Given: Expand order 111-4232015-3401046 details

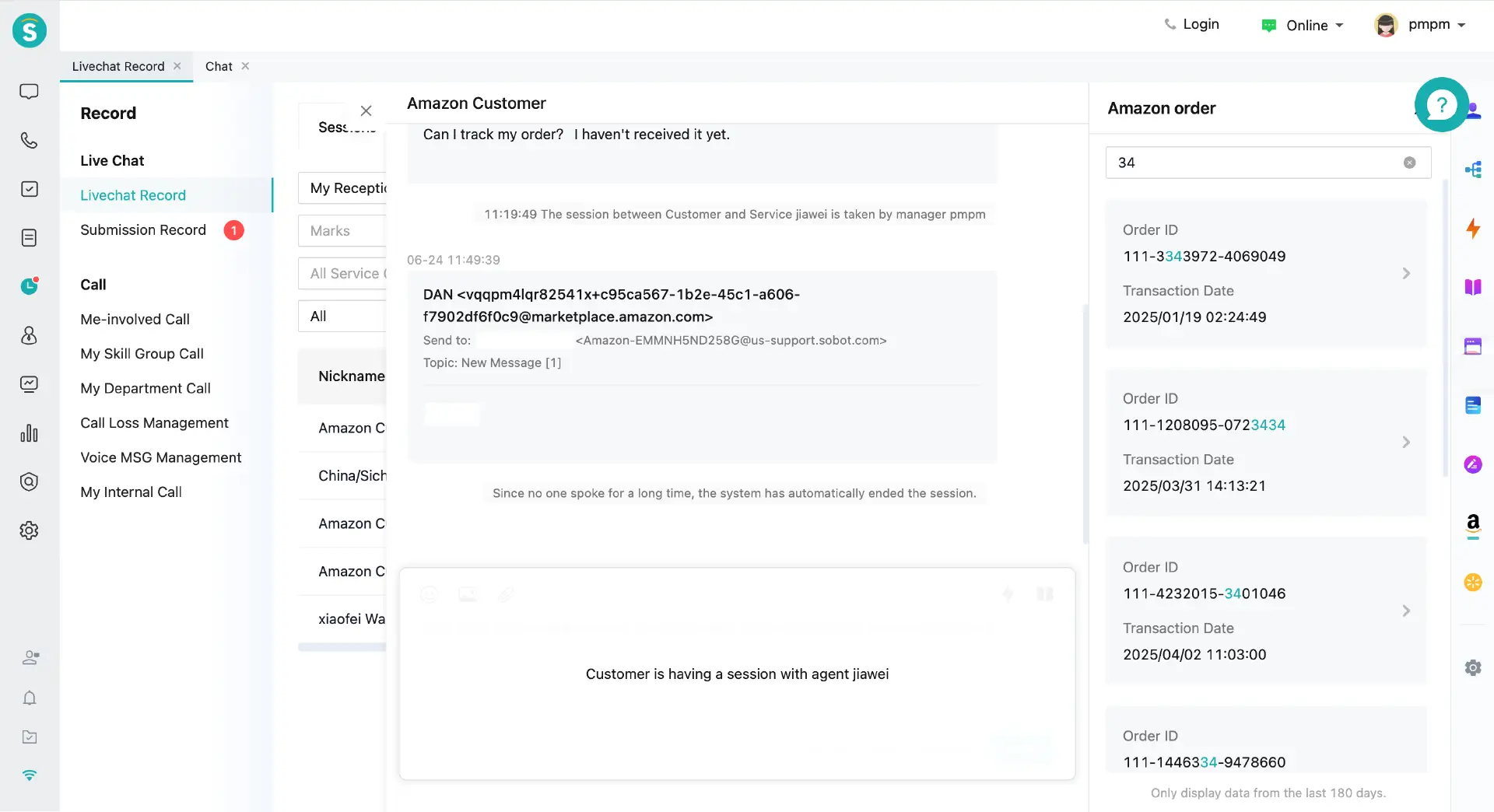Looking at the screenshot, I should coord(1406,611).
